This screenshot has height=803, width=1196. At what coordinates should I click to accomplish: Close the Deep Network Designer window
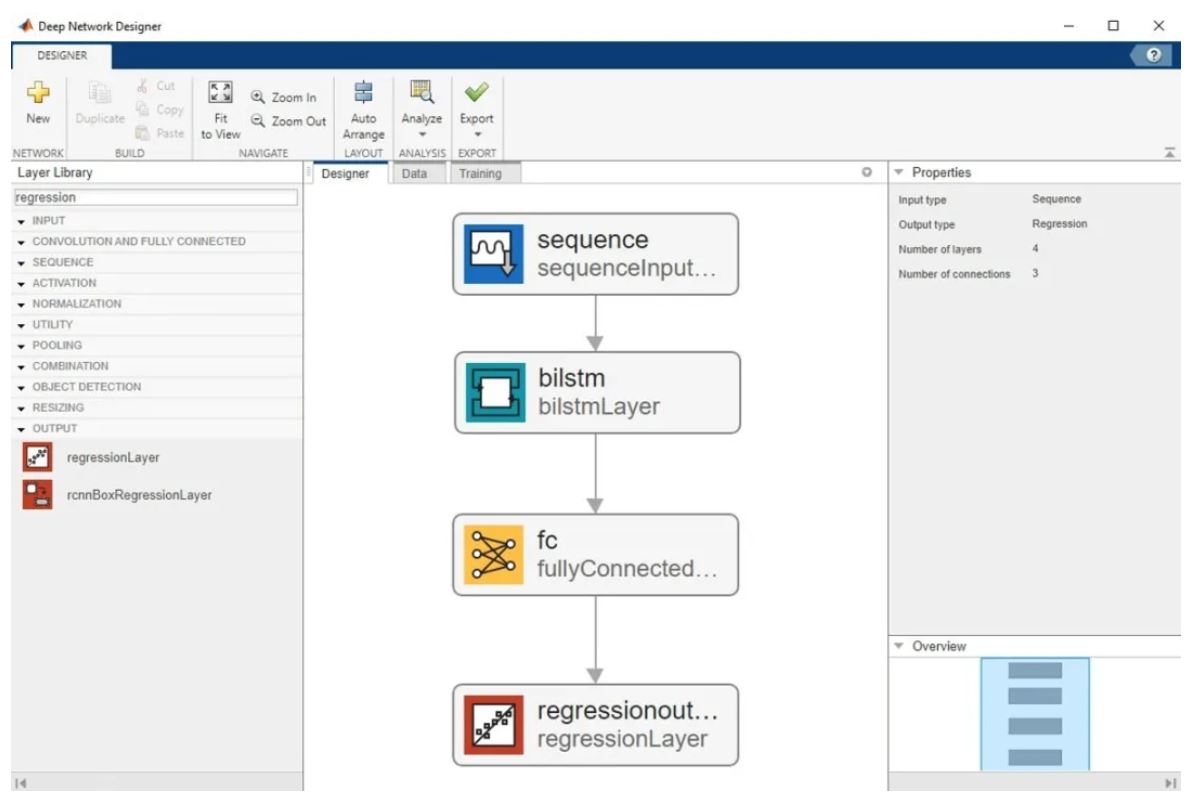pos(1159,26)
